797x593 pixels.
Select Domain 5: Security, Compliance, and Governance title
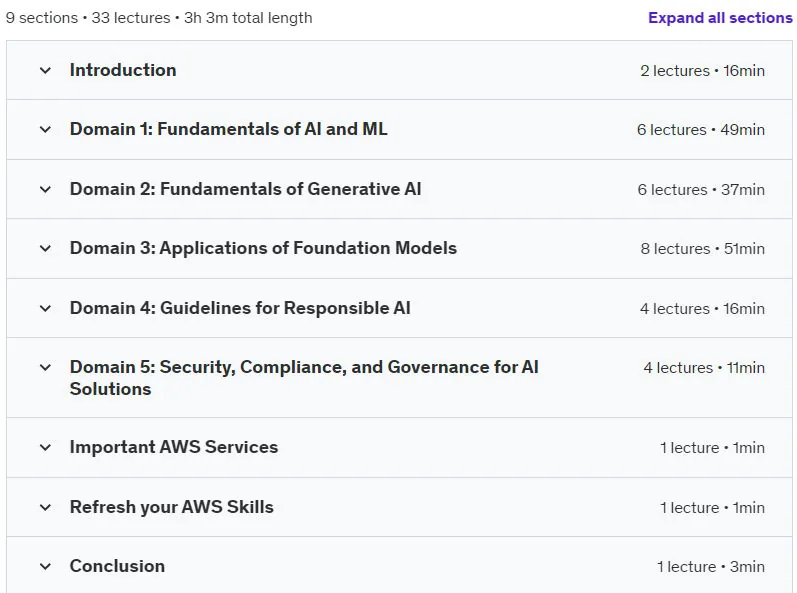pos(304,378)
